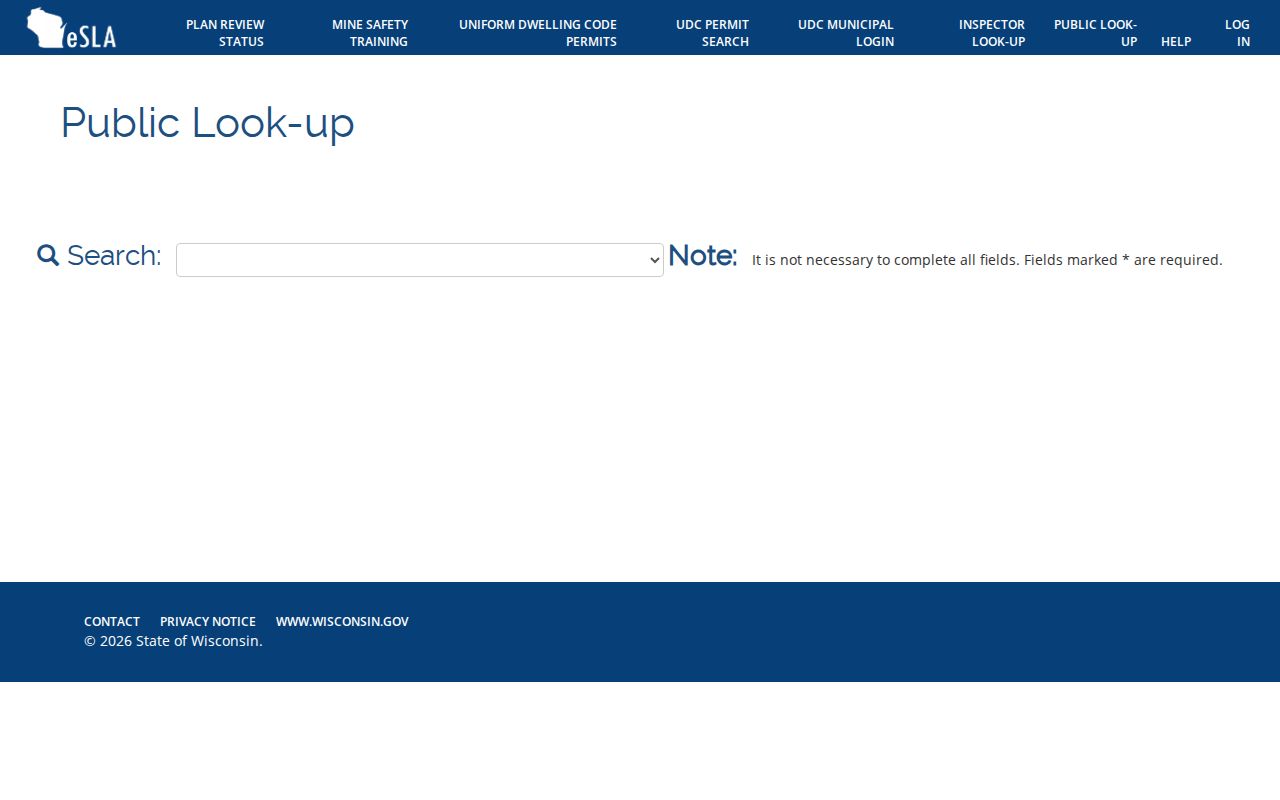Click the note about required fields
Viewport: 1280px width, 800px height.
pyautogui.click(x=987, y=260)
